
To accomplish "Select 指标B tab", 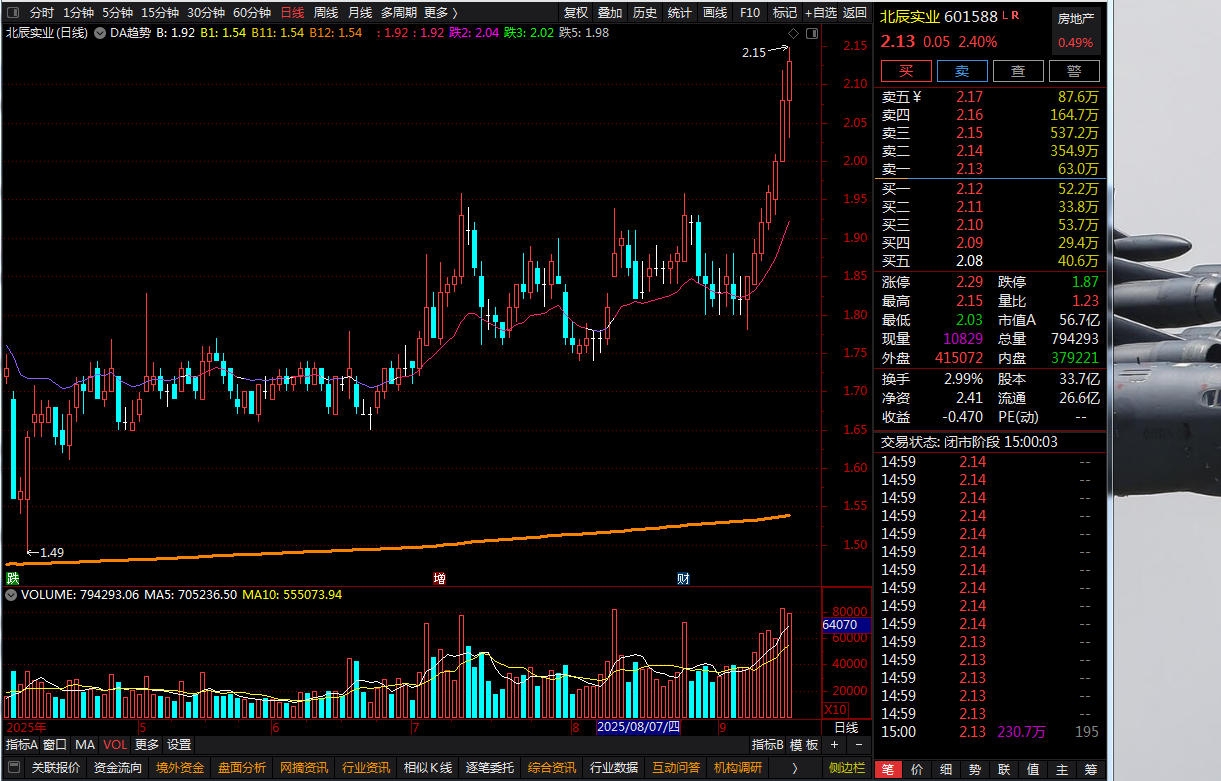I will pos(768,745).
